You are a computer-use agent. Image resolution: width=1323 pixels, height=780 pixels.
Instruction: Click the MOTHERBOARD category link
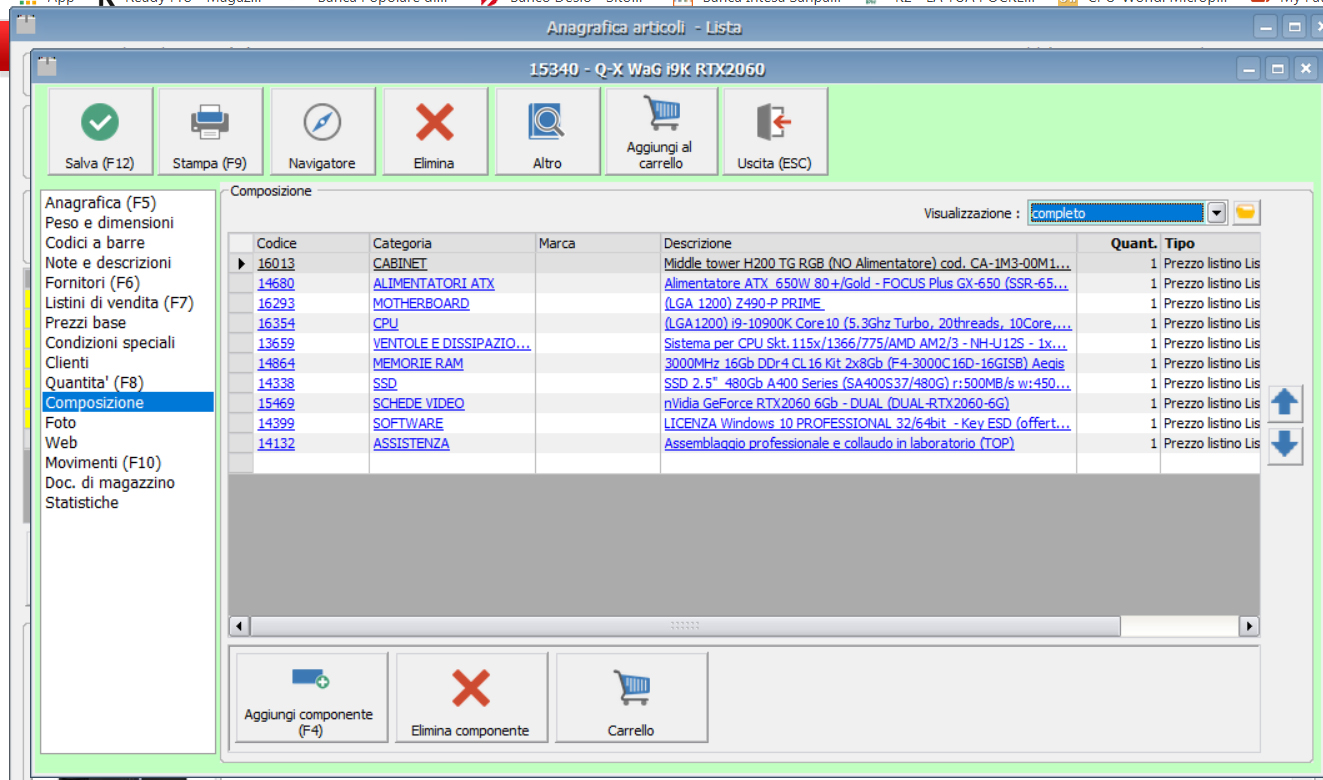tap(421, 304)
